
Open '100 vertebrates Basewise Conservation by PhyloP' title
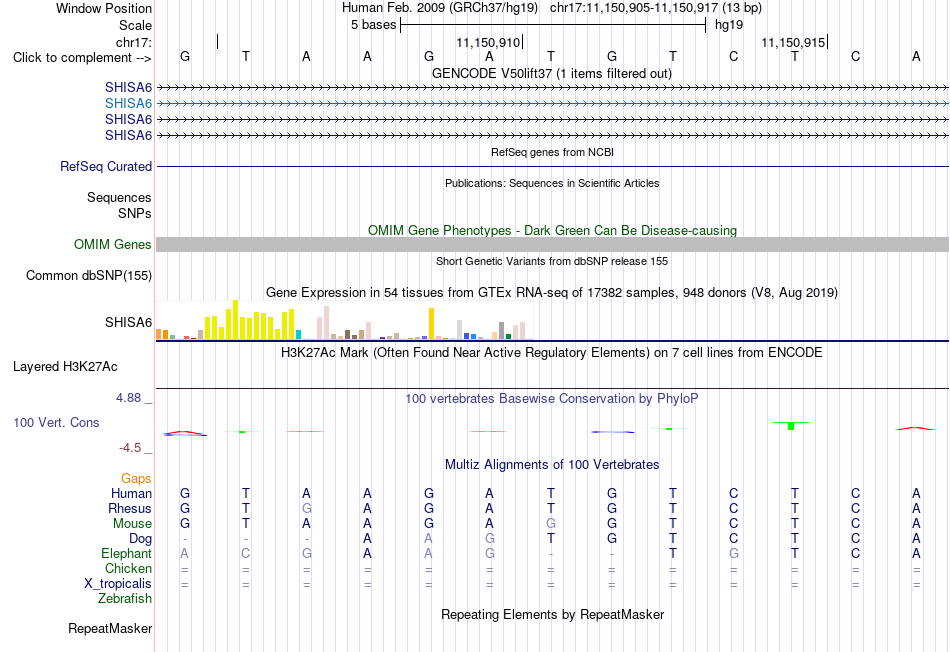pos(552,399)
